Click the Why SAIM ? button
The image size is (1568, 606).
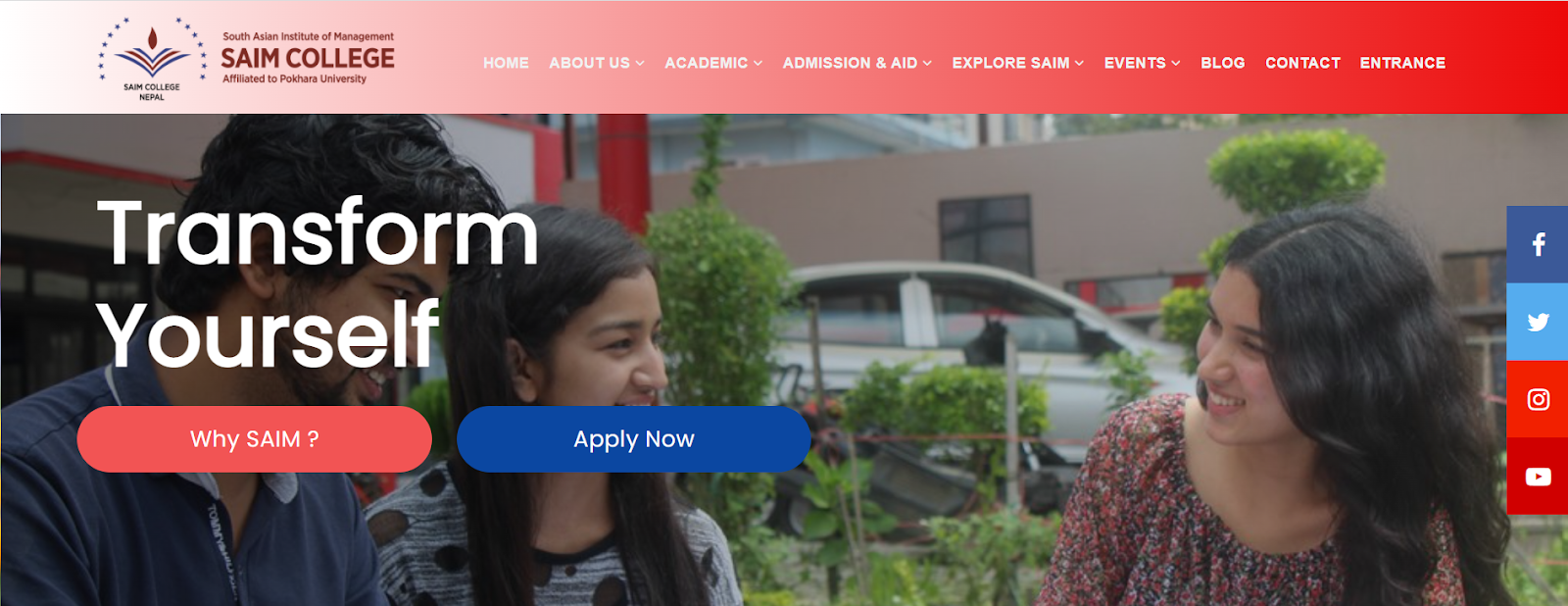(255, 439)
